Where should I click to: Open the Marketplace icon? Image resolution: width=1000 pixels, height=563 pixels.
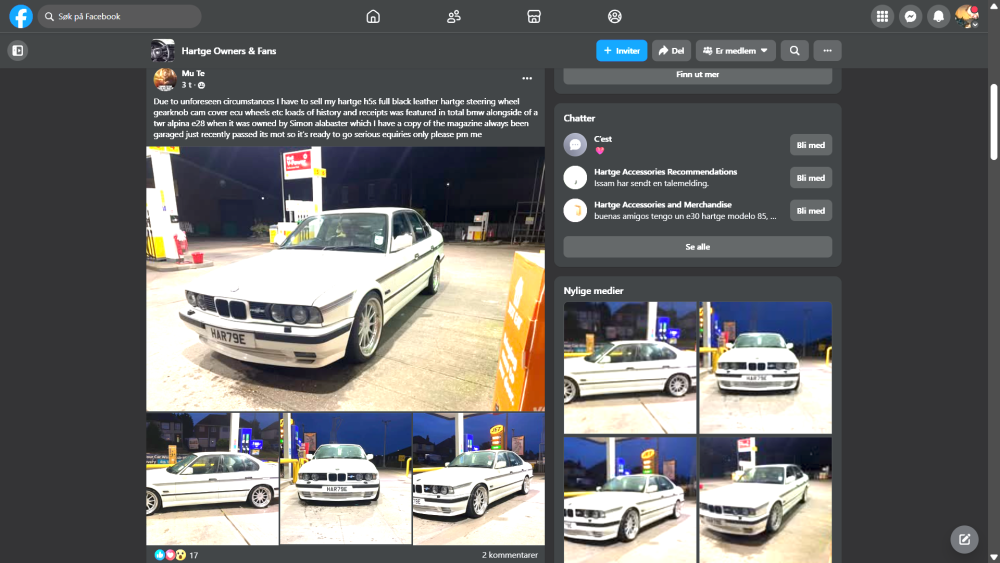tap(534, 16)
